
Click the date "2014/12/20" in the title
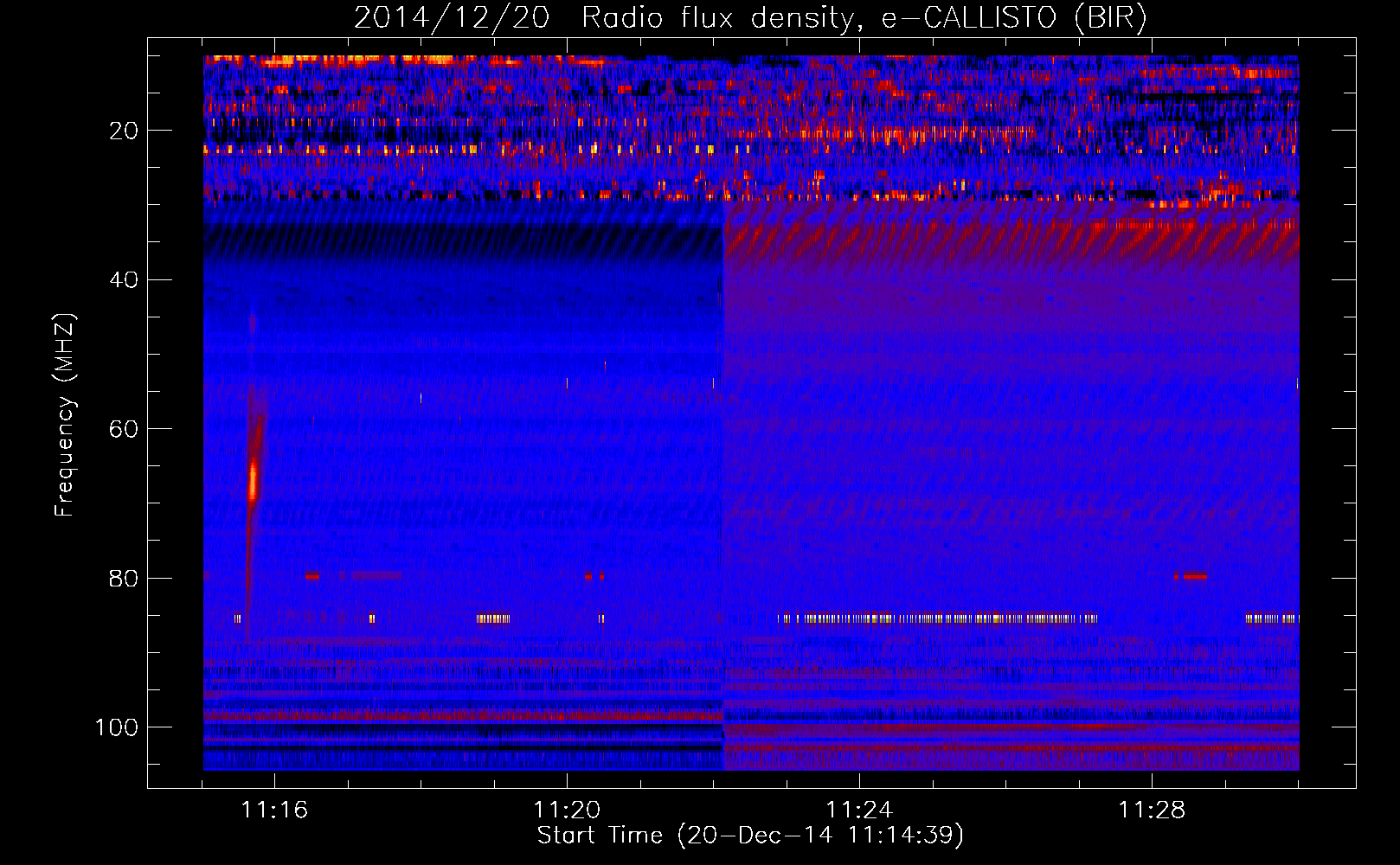[452, 18]
